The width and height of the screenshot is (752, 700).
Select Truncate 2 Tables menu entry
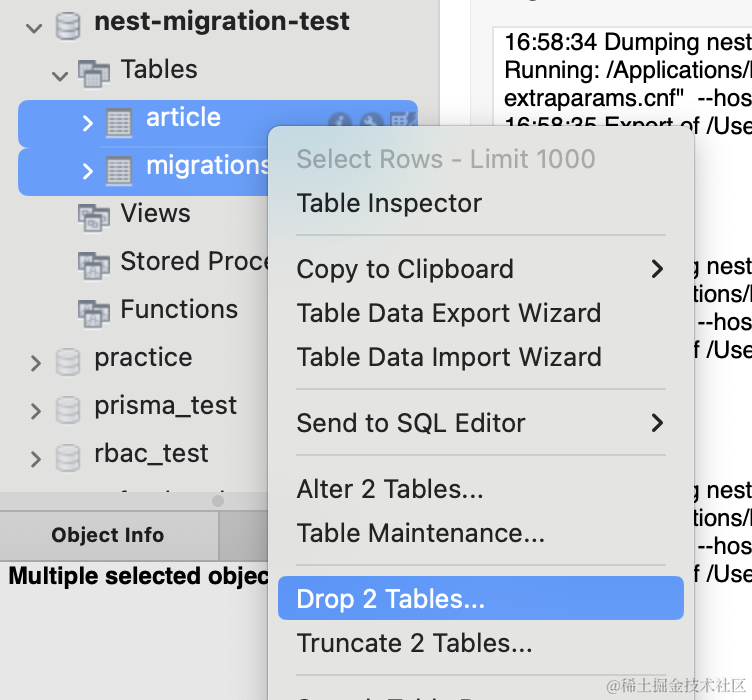[414, 643]
